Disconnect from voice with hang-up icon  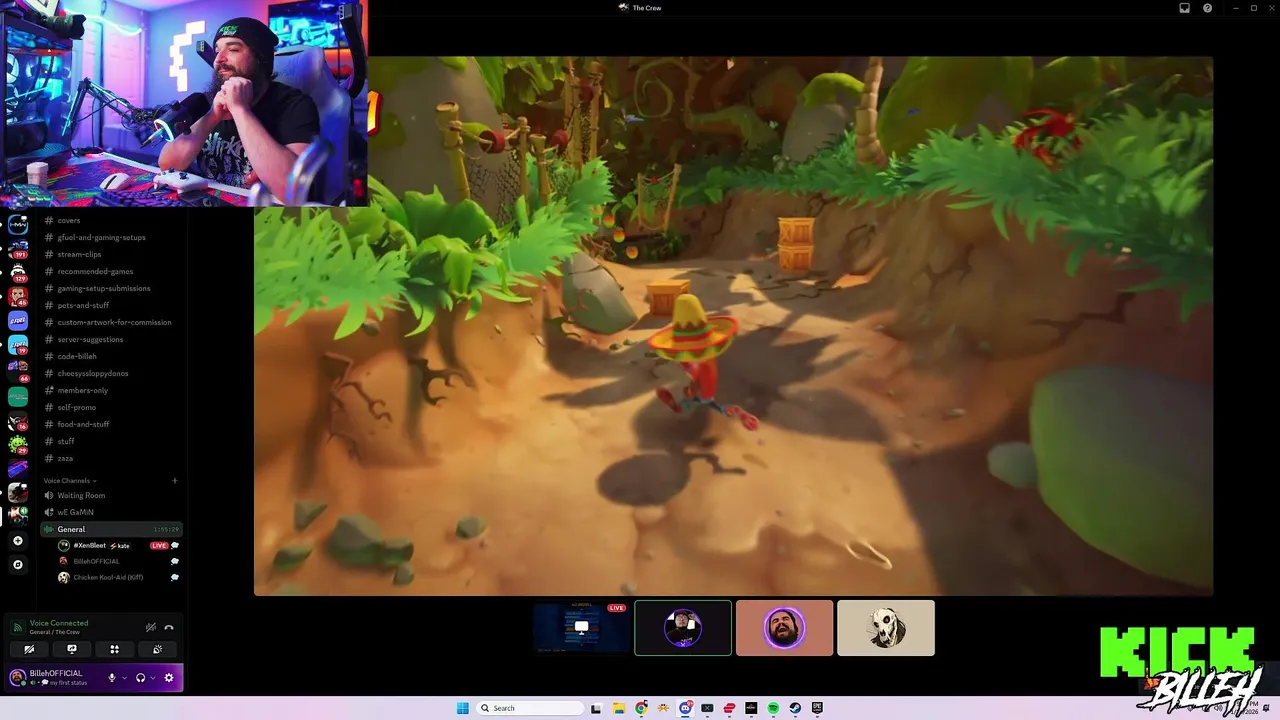click(169, 627)
